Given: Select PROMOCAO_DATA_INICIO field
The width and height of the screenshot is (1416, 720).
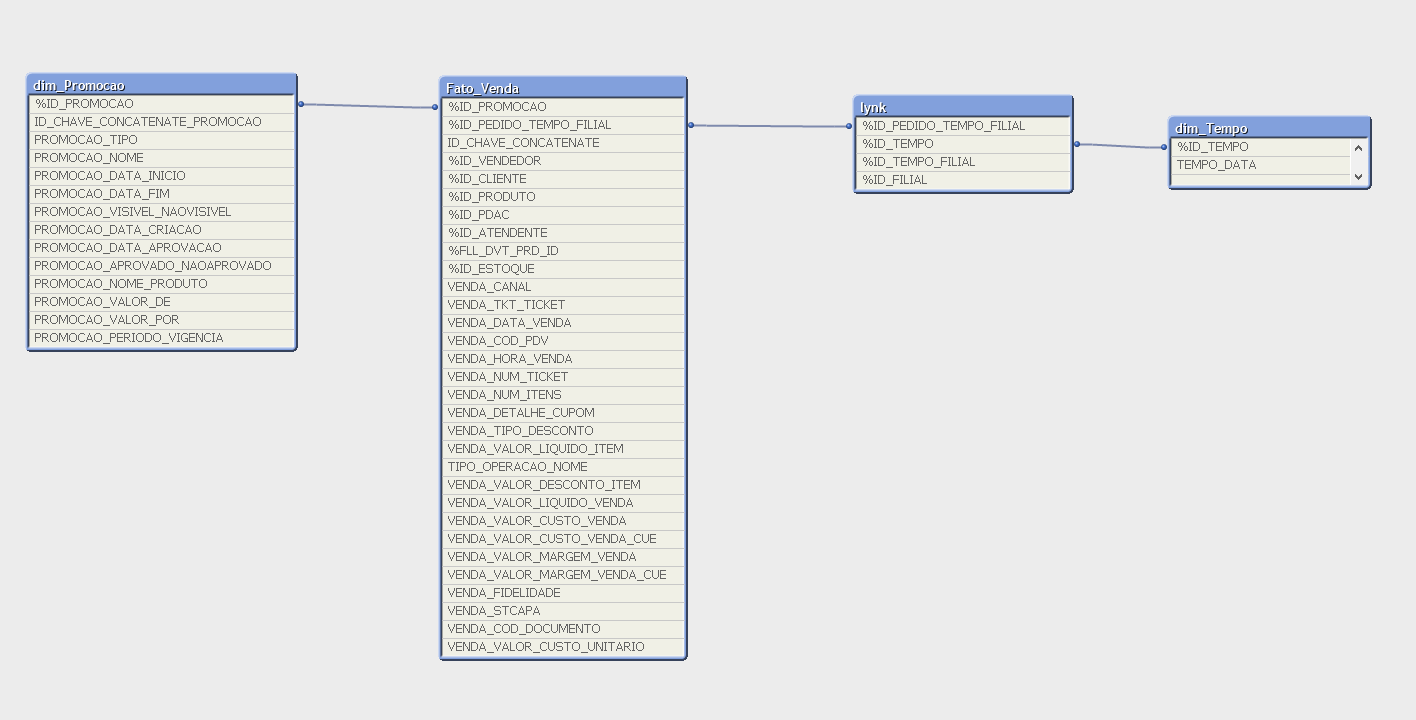Looking at the screenshot, I should pyautogui.click(x=162, y=176).
